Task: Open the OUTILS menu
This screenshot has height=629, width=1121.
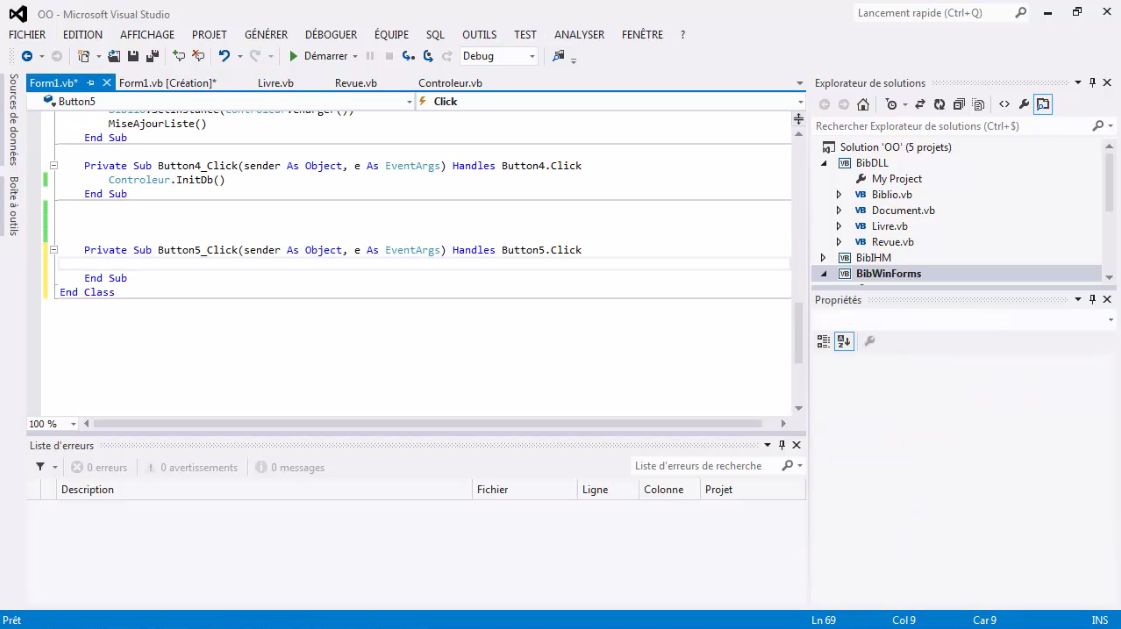Action: point(479,34)
